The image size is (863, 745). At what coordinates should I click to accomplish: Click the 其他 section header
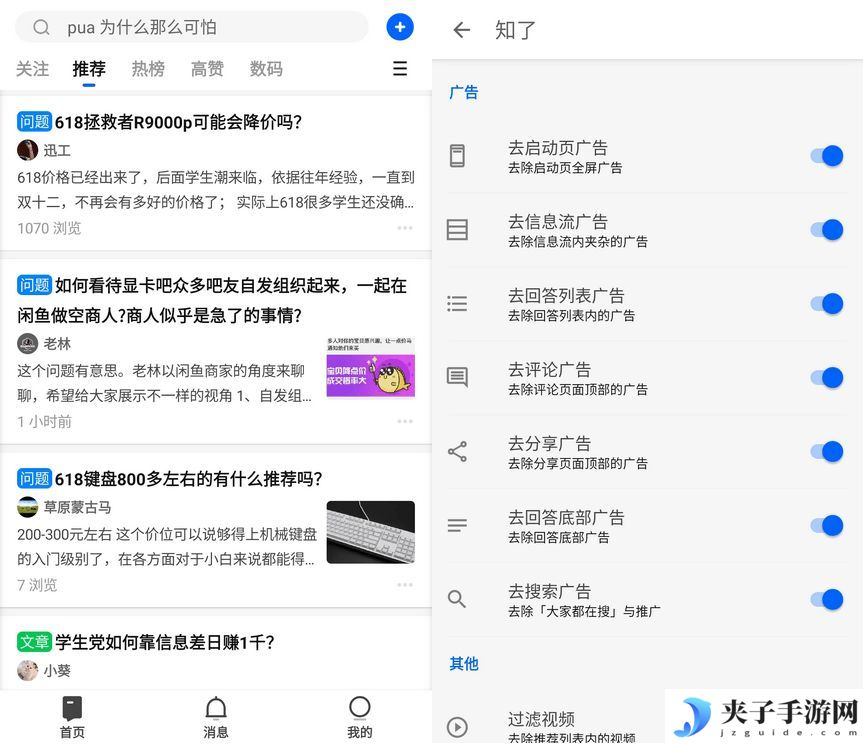point(463,664)
